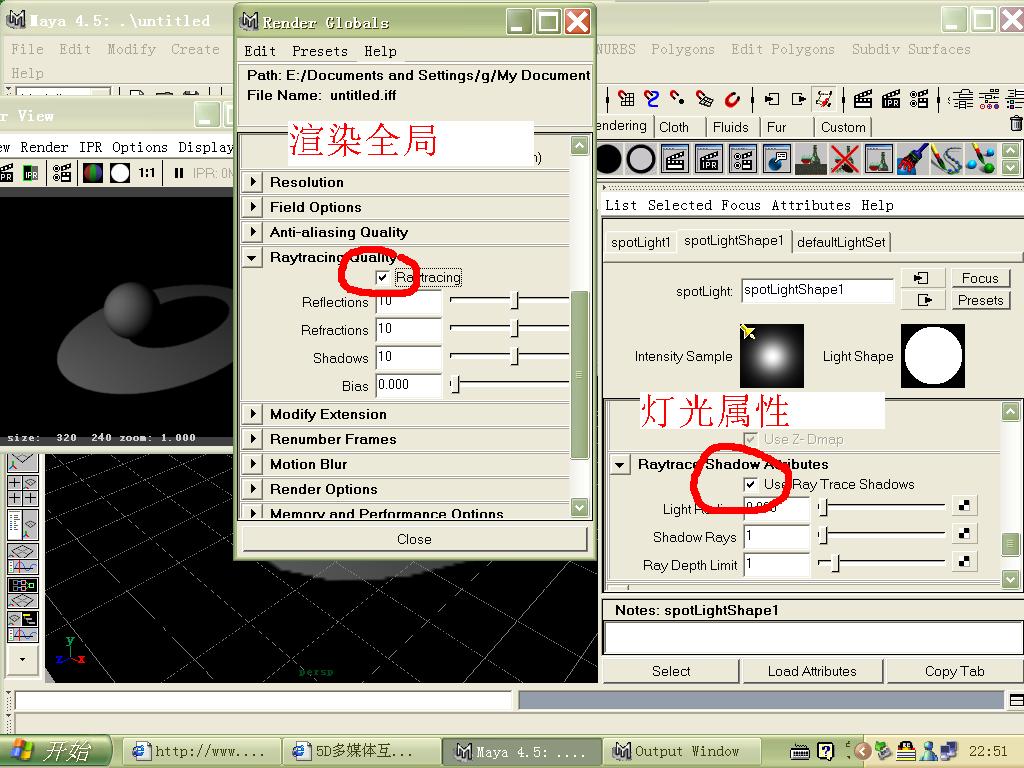Click the shelf blue sphere with note icon

pos(776,159)
